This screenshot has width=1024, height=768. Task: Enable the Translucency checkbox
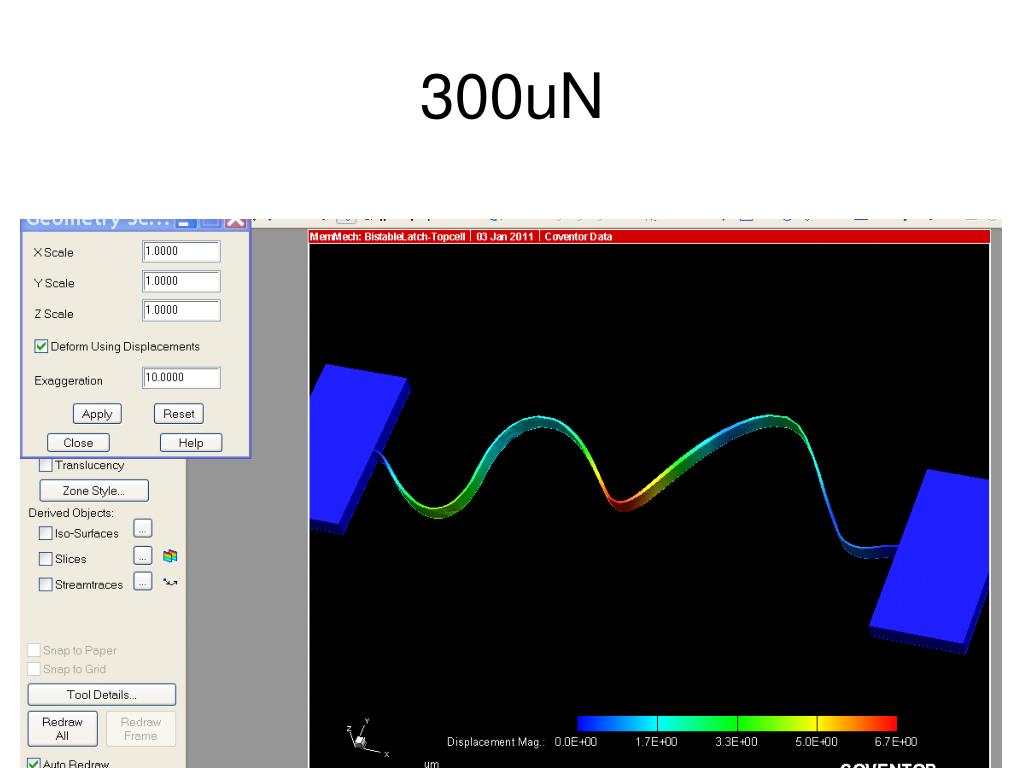[x=46, y=466]
